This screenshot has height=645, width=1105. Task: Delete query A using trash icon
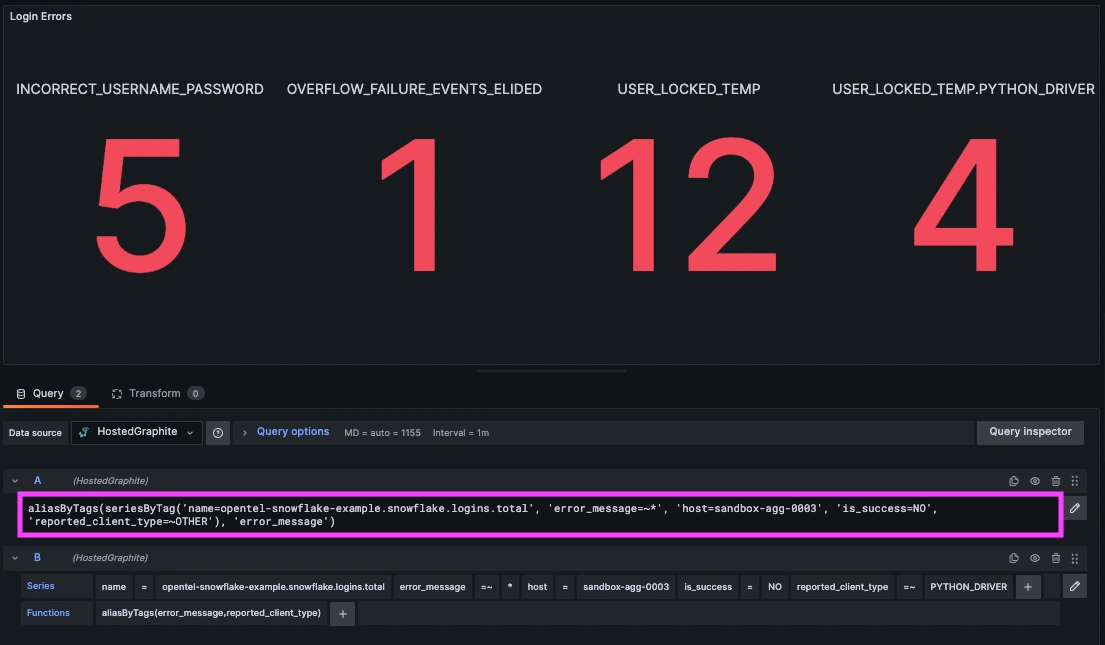click(1056, 481)
